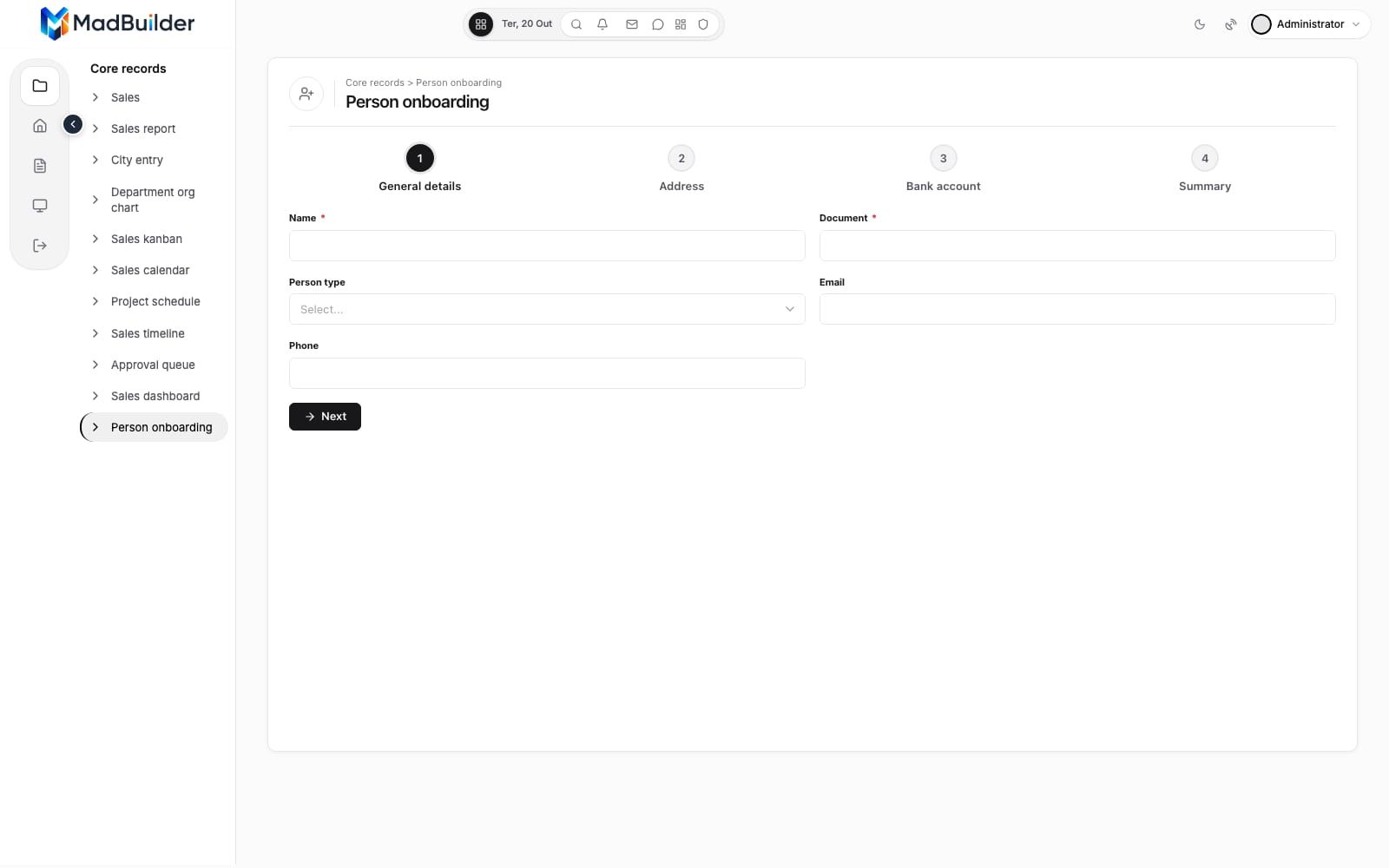Open Project schedule in the sidebar
The image size is (1389, 868).
click(x=155, y=301)
